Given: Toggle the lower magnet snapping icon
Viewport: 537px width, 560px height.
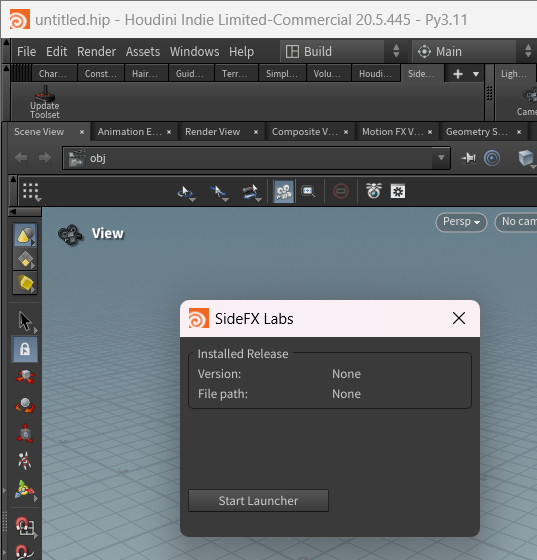Looking at the screenshot, I should (x=25, y=552).
